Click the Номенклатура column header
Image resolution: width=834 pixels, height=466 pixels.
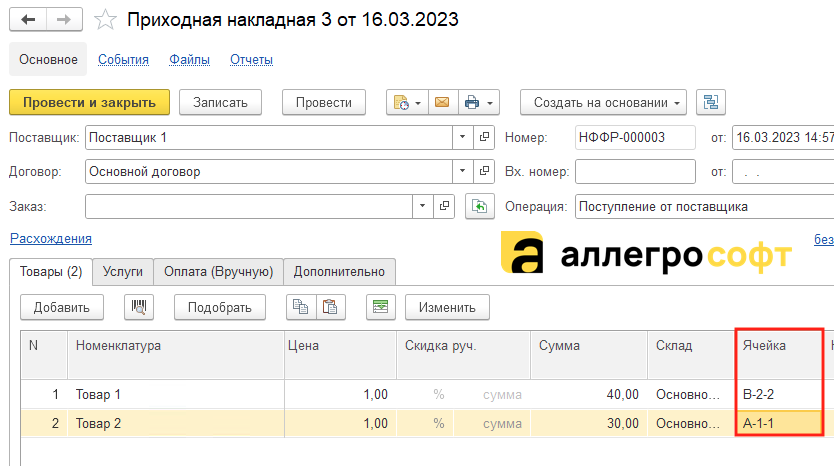click(x=176, y=355)
